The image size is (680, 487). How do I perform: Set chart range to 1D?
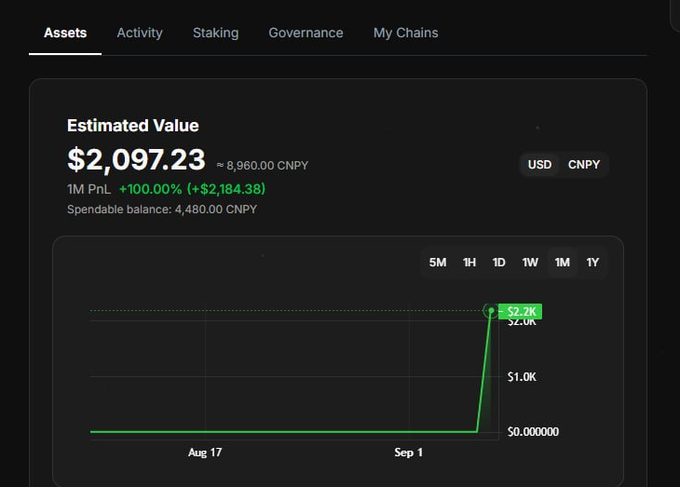tap(499, 262)
